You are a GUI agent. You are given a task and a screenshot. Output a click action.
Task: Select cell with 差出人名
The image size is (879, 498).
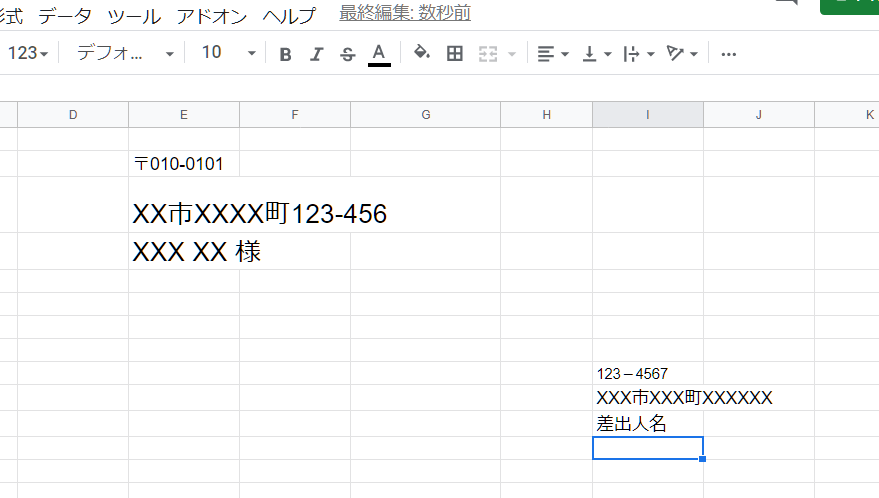(x=648, y=423)
